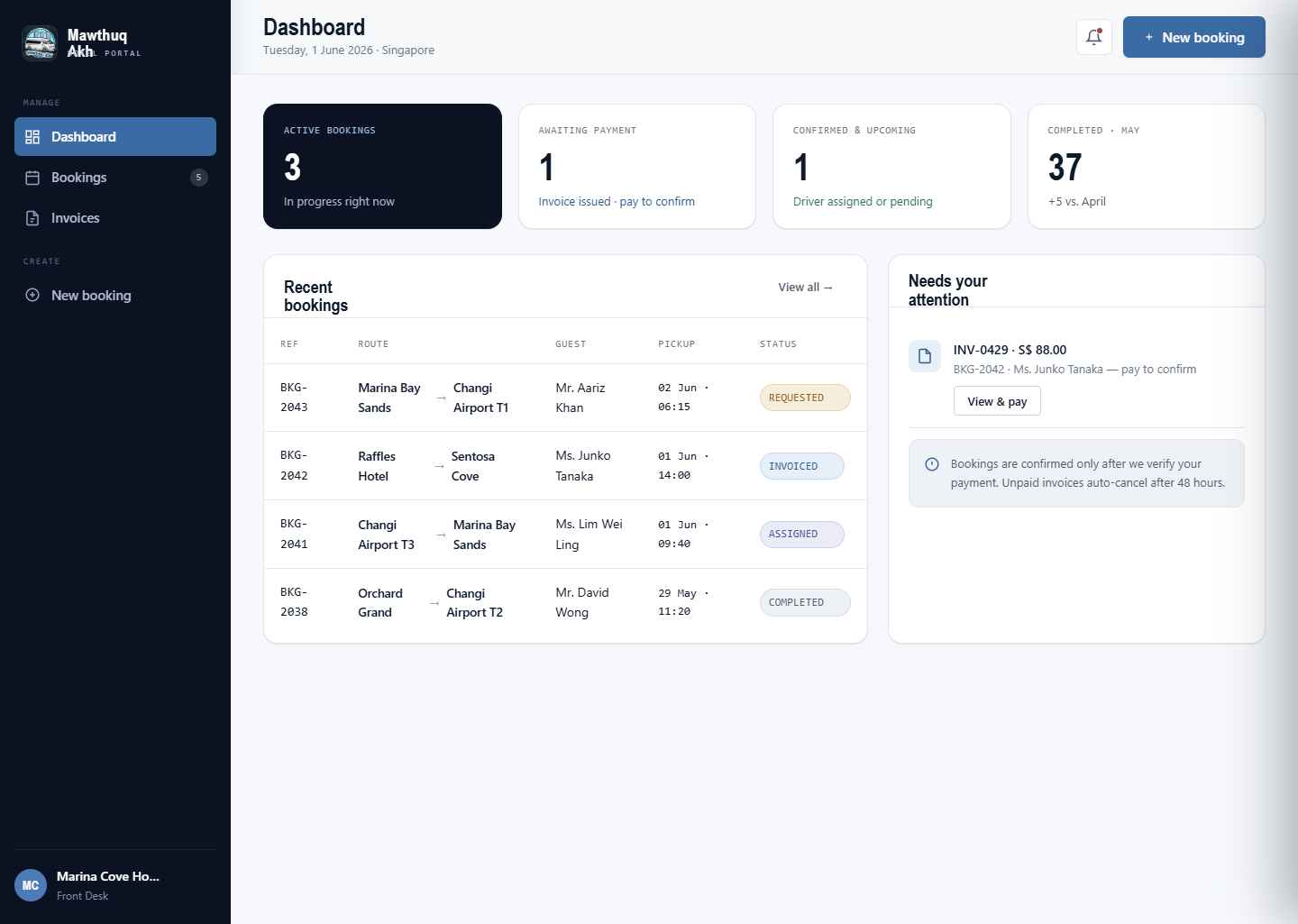Click Changi Airport T2 destination
The height and width of the screenshot is (924, 1298).
click(x=474, y=602)
